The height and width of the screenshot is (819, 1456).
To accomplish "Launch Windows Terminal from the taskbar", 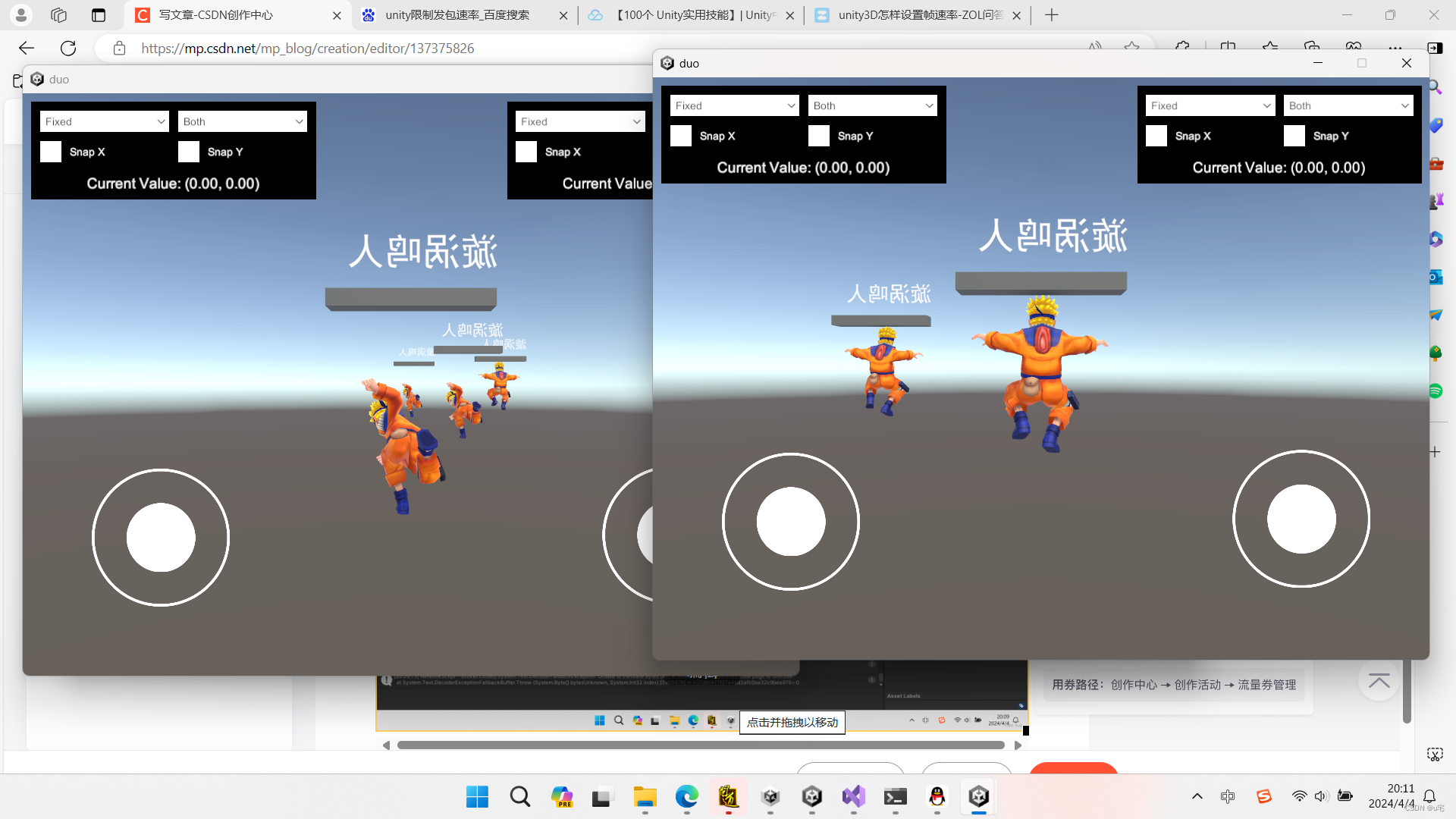I will (895, 797).
